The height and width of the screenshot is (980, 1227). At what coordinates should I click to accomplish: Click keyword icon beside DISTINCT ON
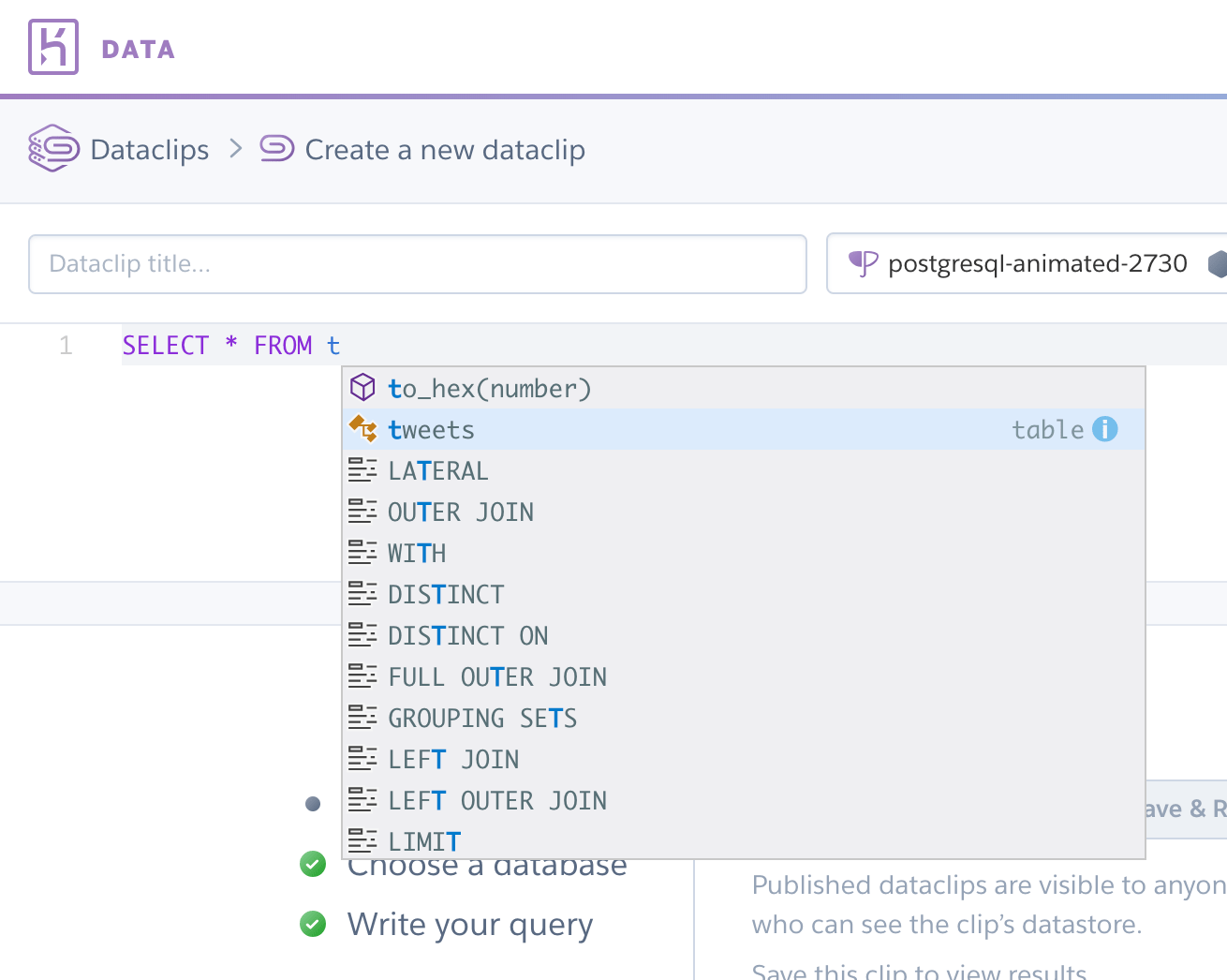pos(362,635)
